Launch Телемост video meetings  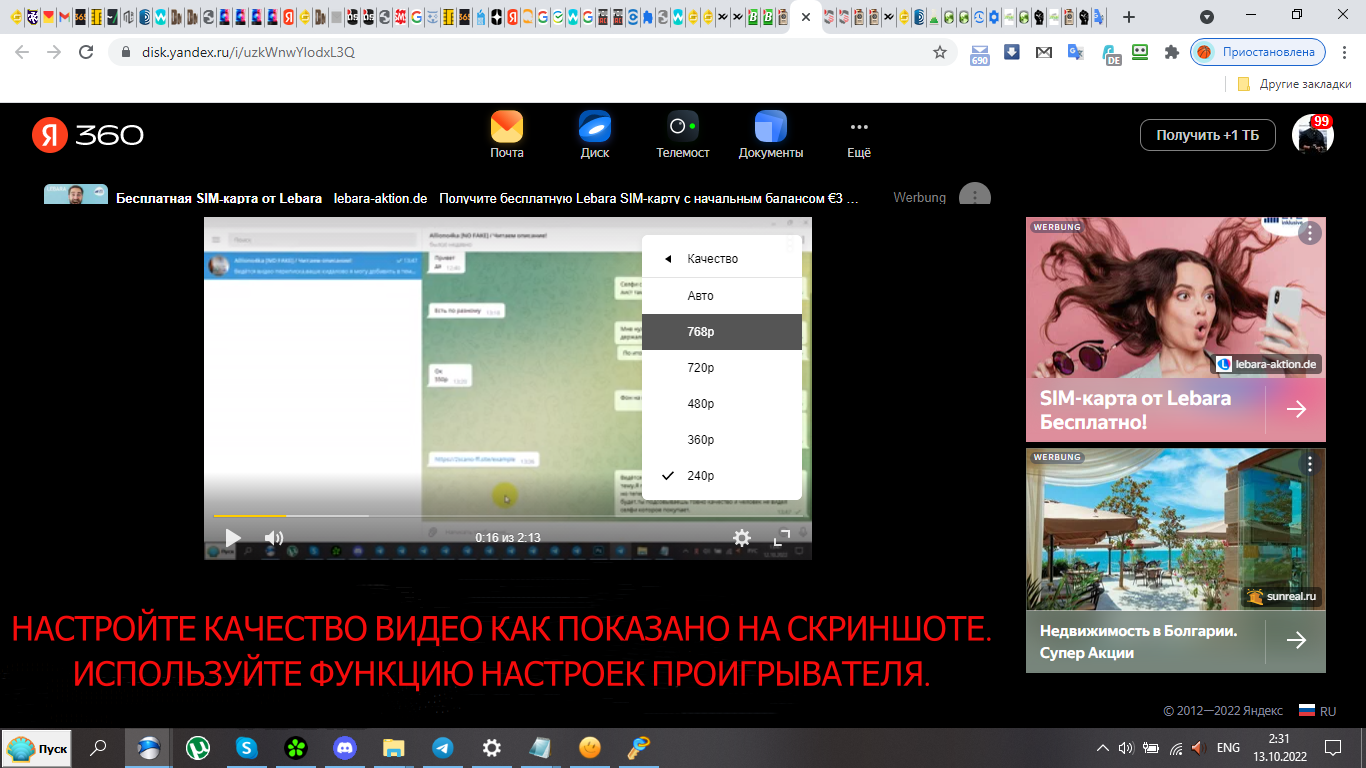point(683,135)
